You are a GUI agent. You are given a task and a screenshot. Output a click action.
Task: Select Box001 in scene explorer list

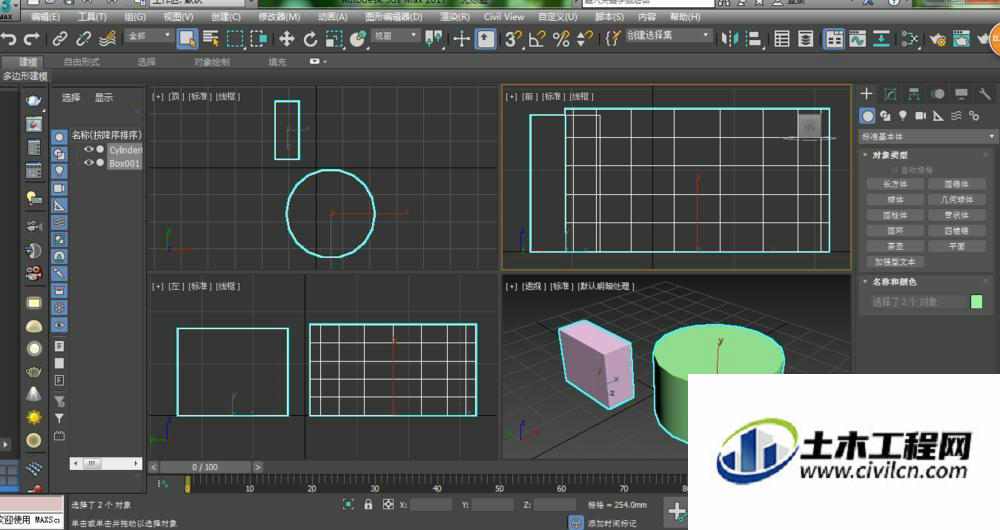coord(124,163)
